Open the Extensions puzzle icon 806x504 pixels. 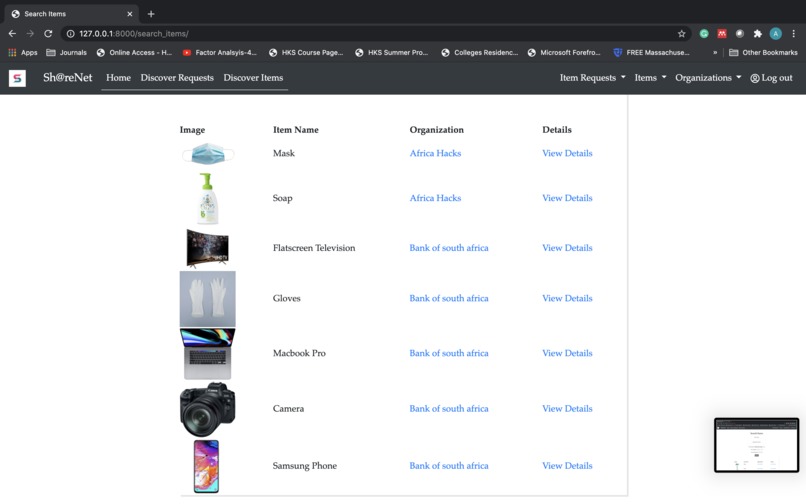[x=757, y=33]
